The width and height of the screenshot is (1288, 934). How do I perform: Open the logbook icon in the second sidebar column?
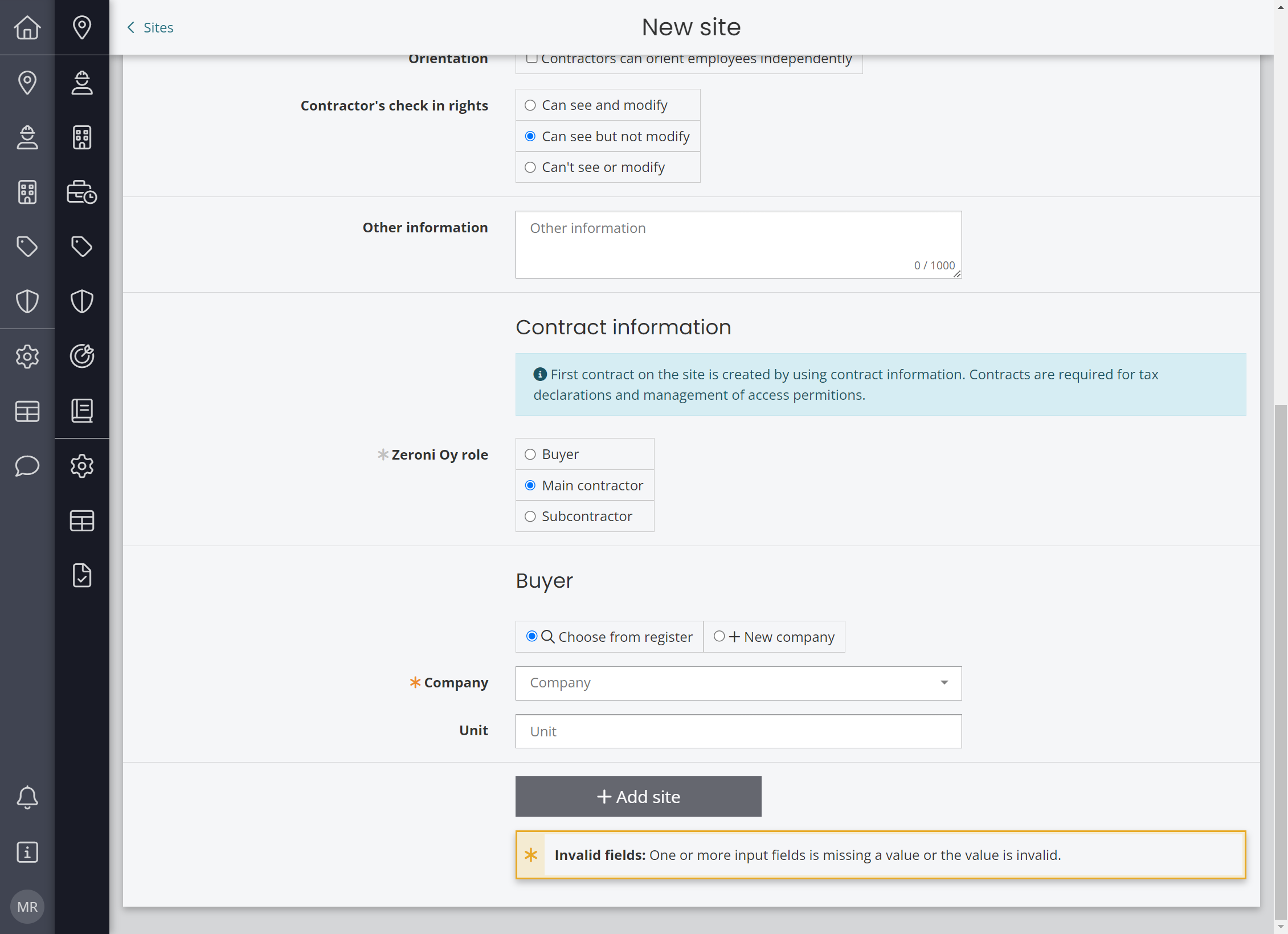click(81, 411)
